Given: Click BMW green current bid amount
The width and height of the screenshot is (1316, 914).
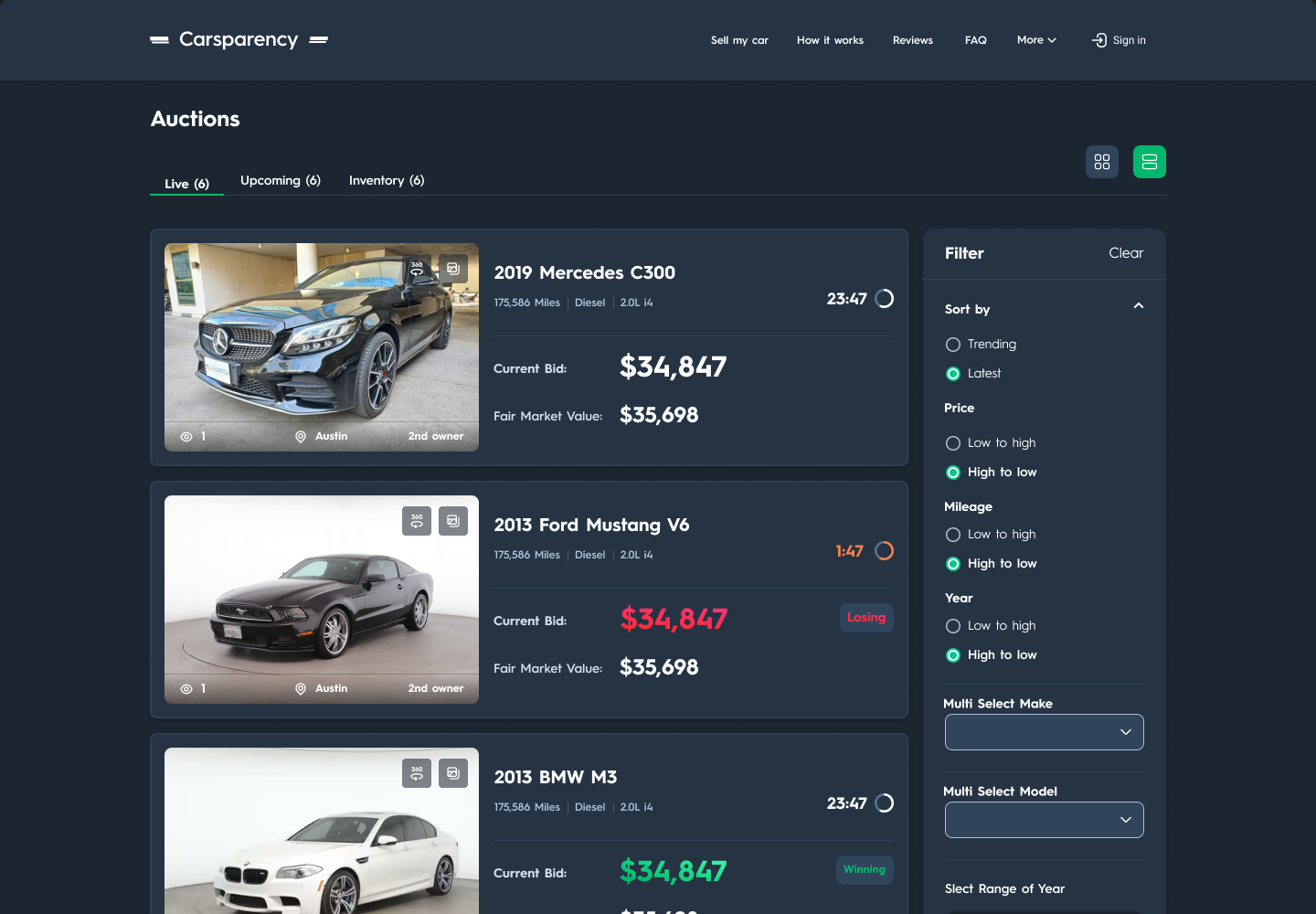Looking at the screenshot, I should (x=674, y=872).
